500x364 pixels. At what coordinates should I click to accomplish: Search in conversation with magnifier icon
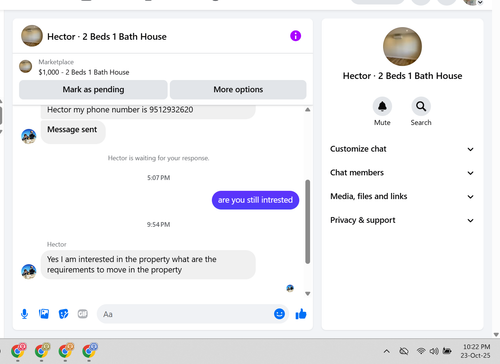point(421,106)
